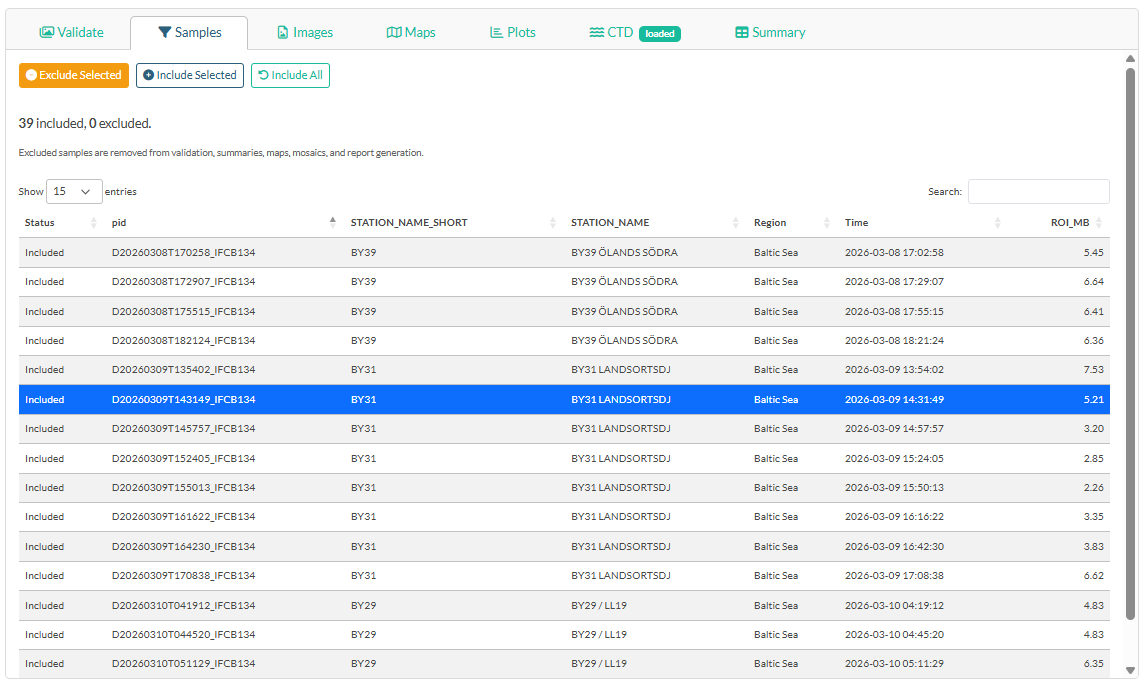
Task: Click the Exclude Selected button
Action: click(74, 75)
